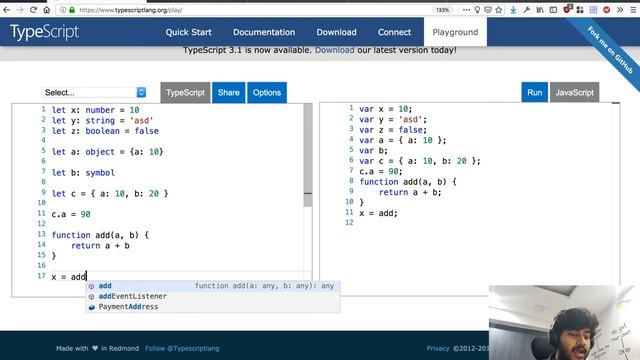Open the Connect nav item
640x360 pixels.
[x=394, y=32]
